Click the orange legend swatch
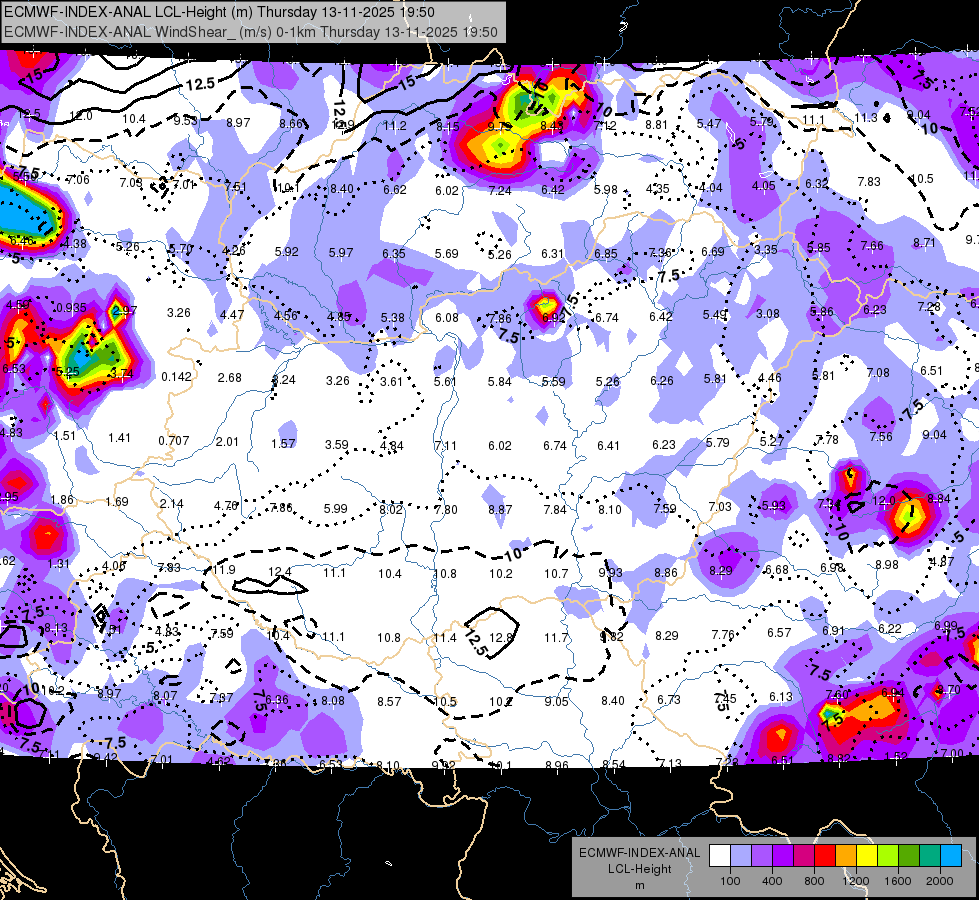The width and height of the screenshot is (979, 900). 846,856
